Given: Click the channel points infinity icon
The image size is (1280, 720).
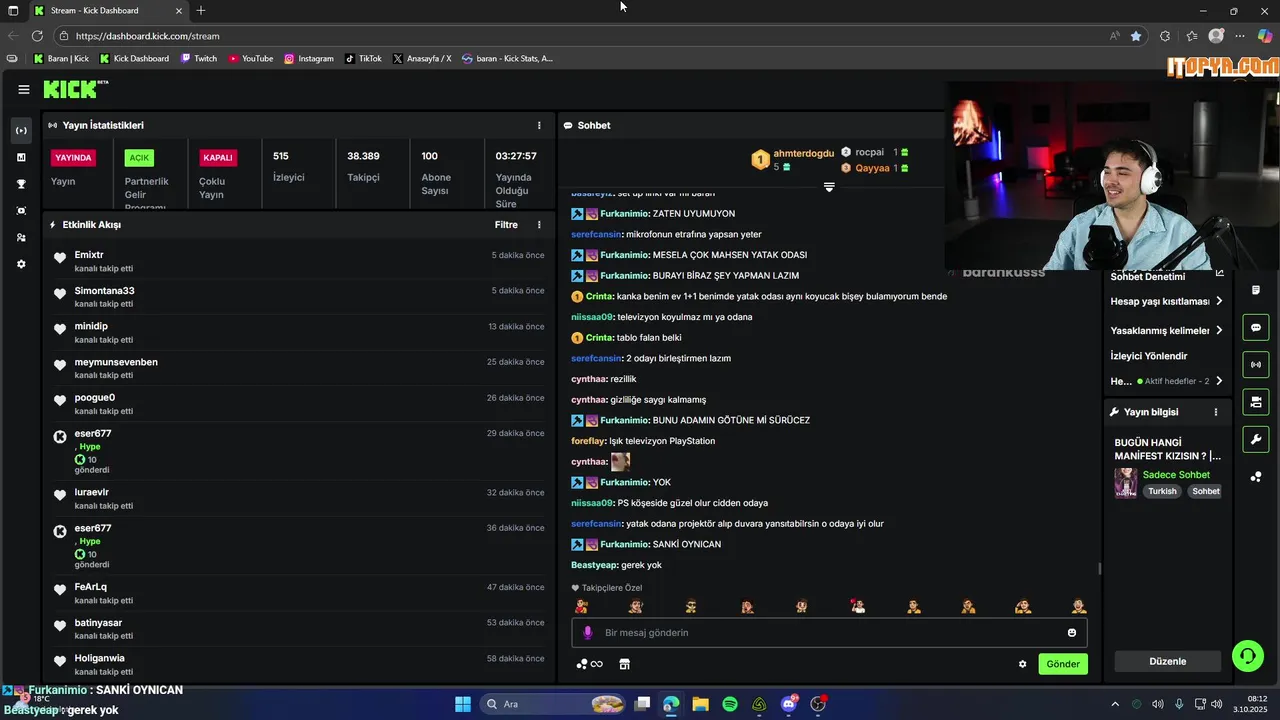Looking at the screenshot, I should pyautogui.click(x=590, y=664).
